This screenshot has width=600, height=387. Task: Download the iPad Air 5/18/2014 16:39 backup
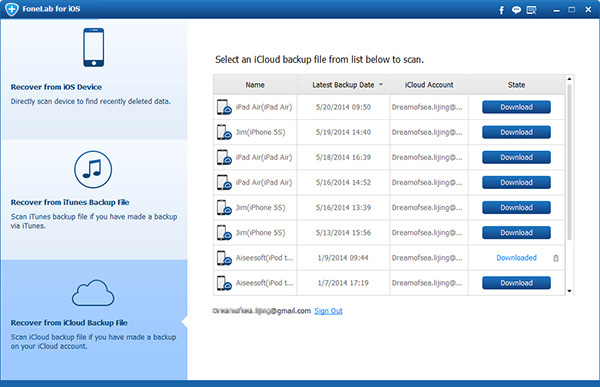pos(516,157)
